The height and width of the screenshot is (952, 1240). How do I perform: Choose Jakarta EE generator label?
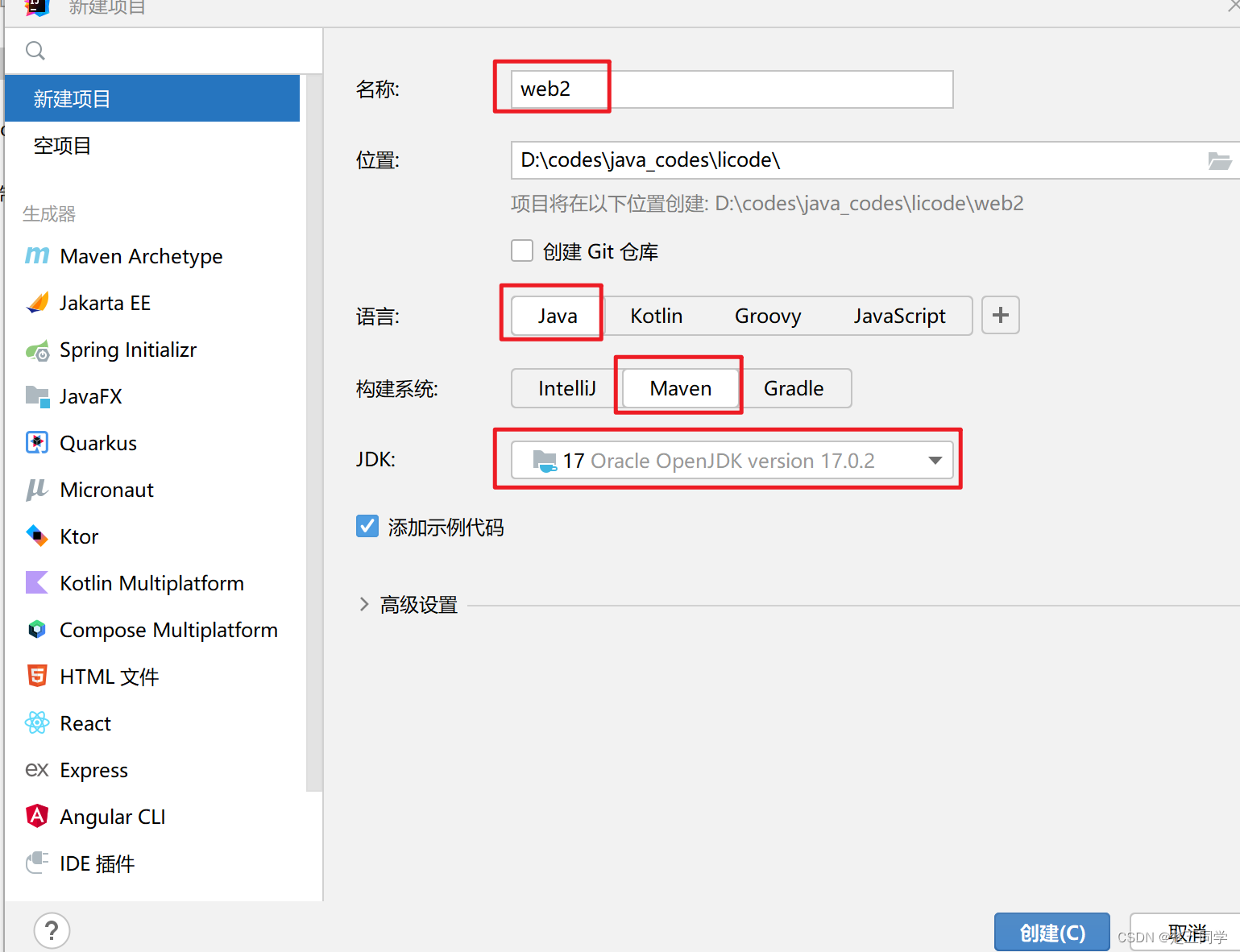click(x=106, y=303)
